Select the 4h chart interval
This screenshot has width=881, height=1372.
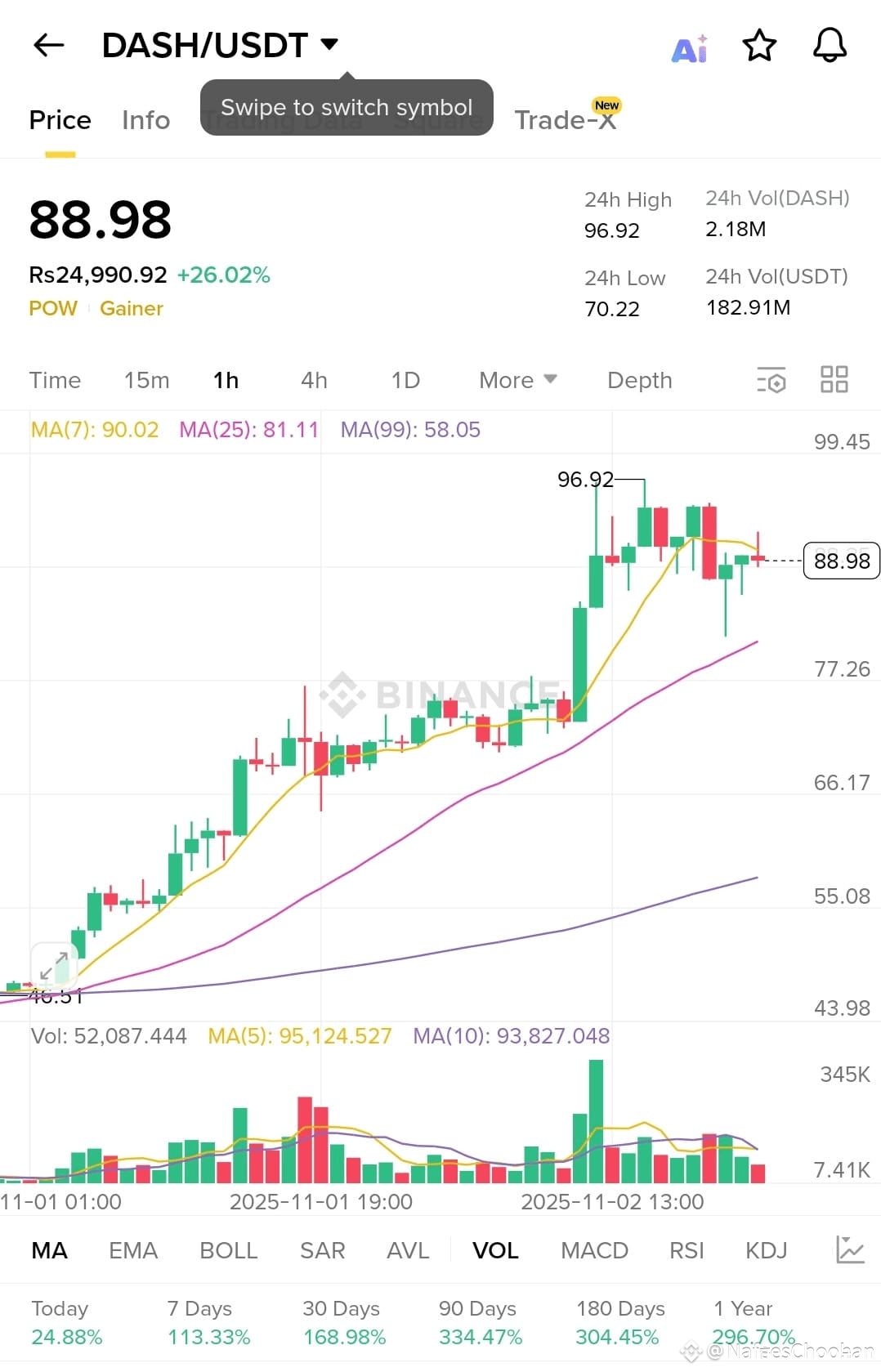(x=314, y=380)
